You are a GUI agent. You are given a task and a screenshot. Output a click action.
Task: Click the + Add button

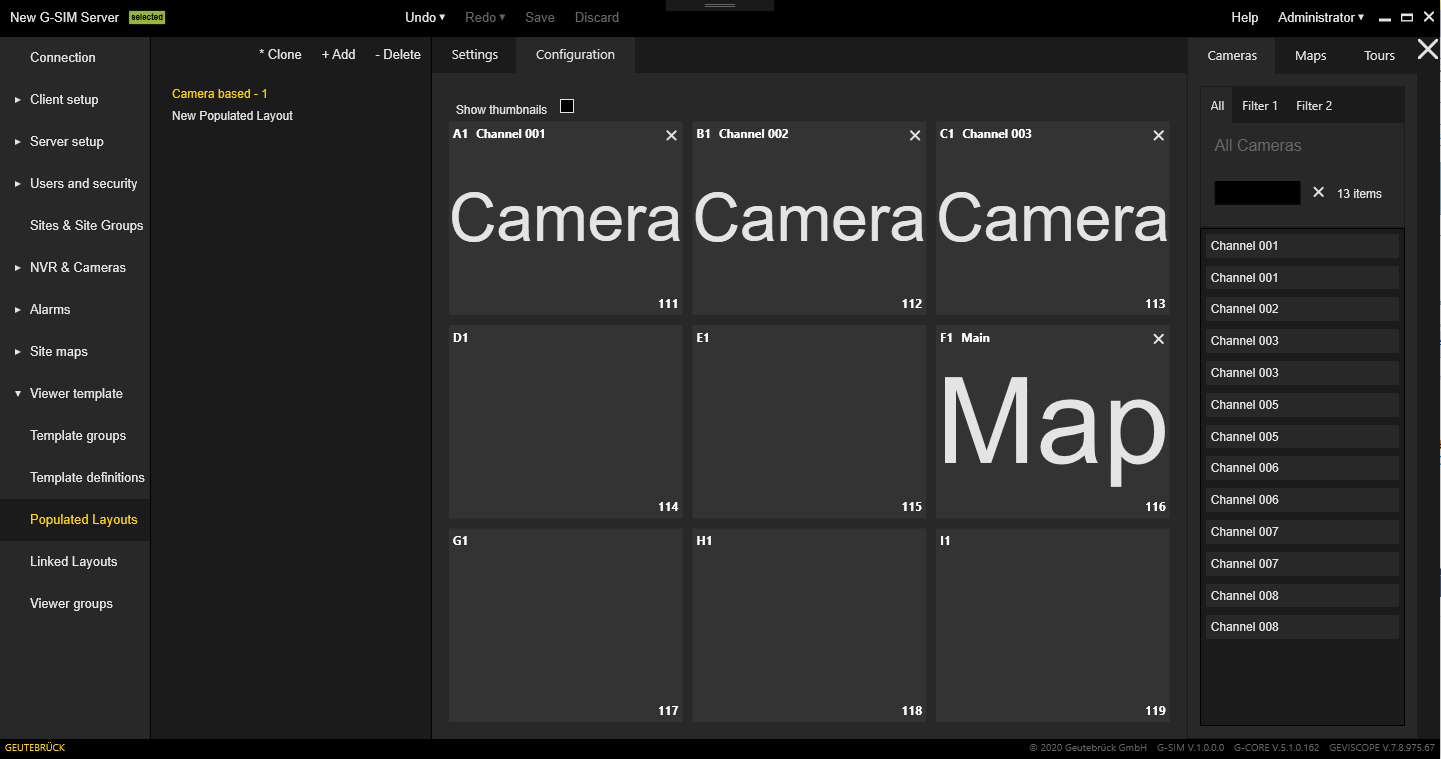pyautogui.click(x=338, y=55)
